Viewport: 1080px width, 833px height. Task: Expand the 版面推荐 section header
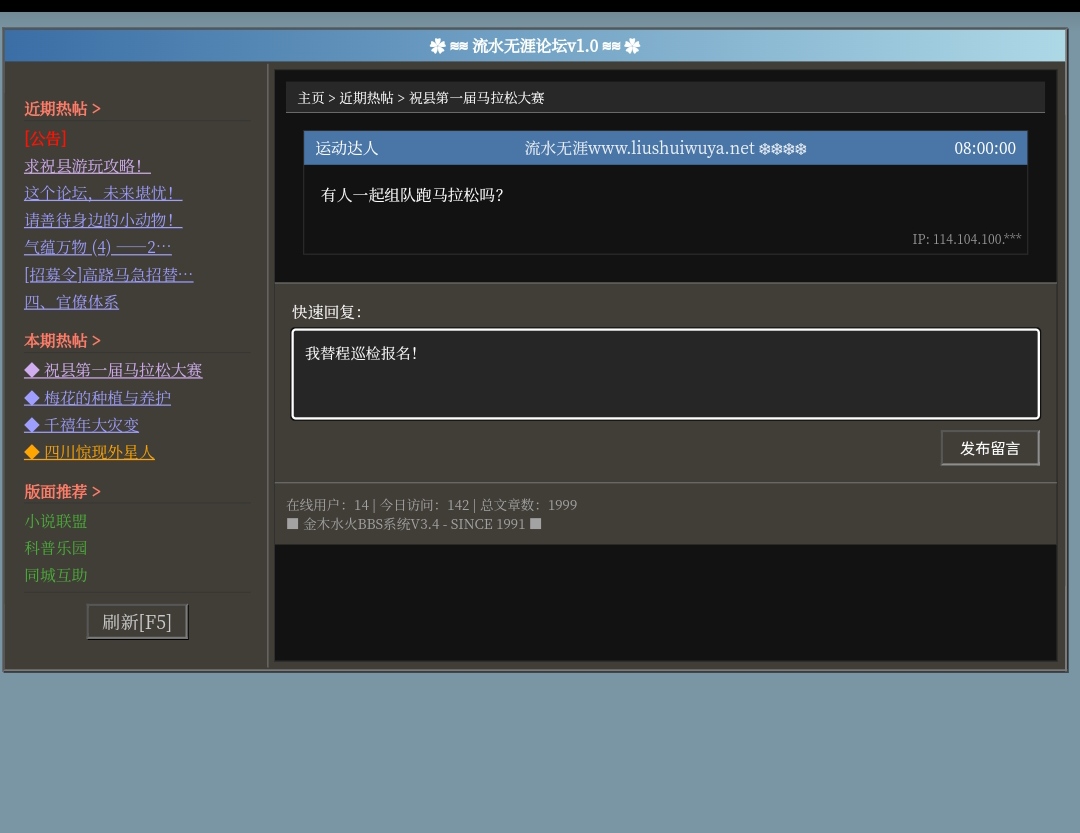(63, 491)
